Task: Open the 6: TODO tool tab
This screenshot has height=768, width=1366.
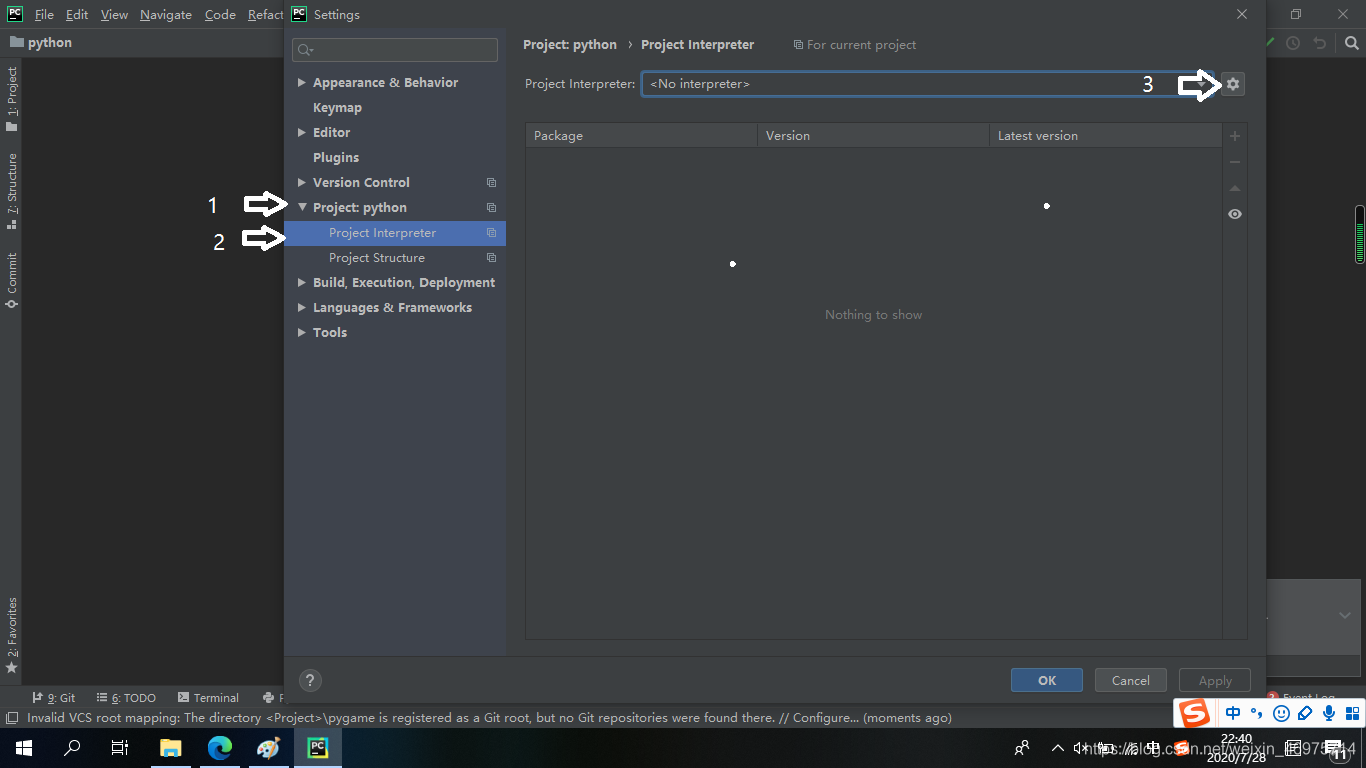Action: click(x=127, y=698)
